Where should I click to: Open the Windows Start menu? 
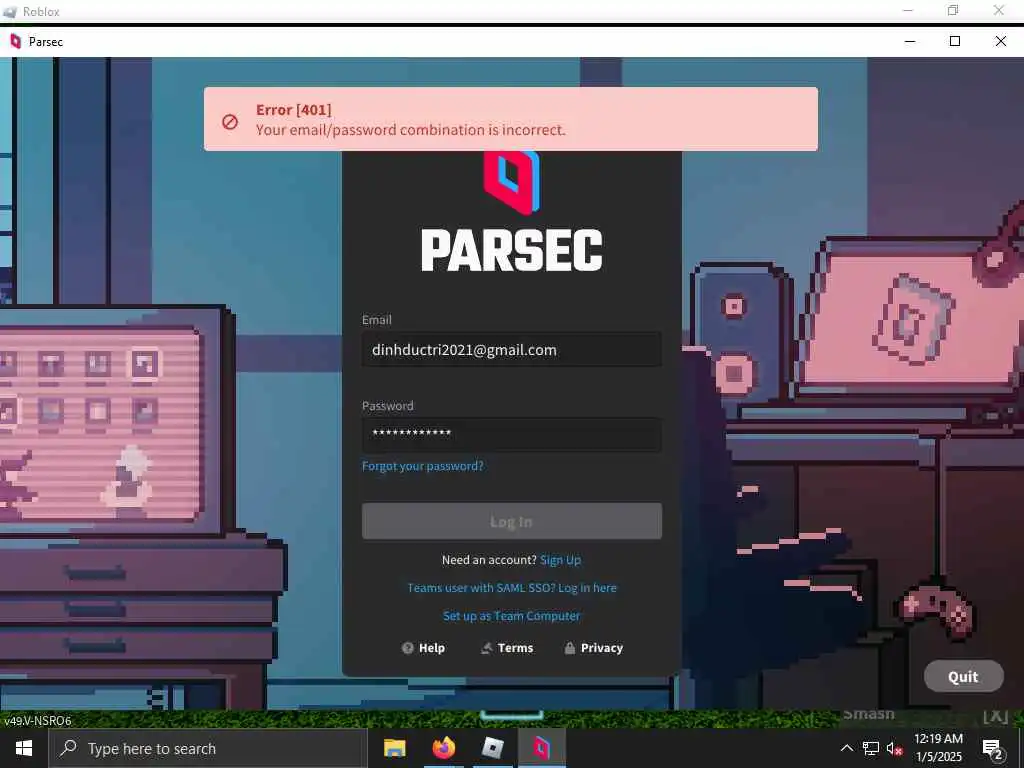pos(24,748)
